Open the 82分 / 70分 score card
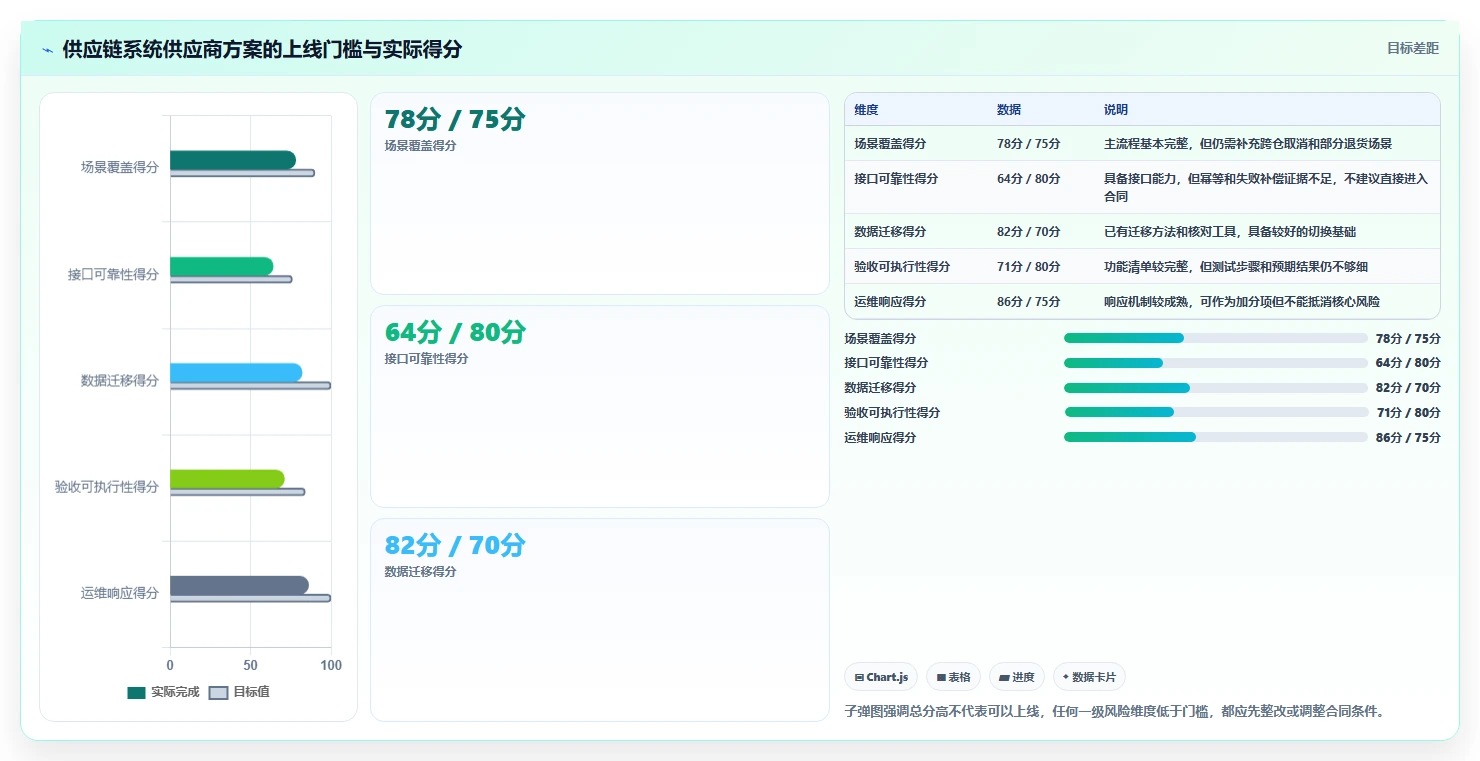 (x=600, y=619)
